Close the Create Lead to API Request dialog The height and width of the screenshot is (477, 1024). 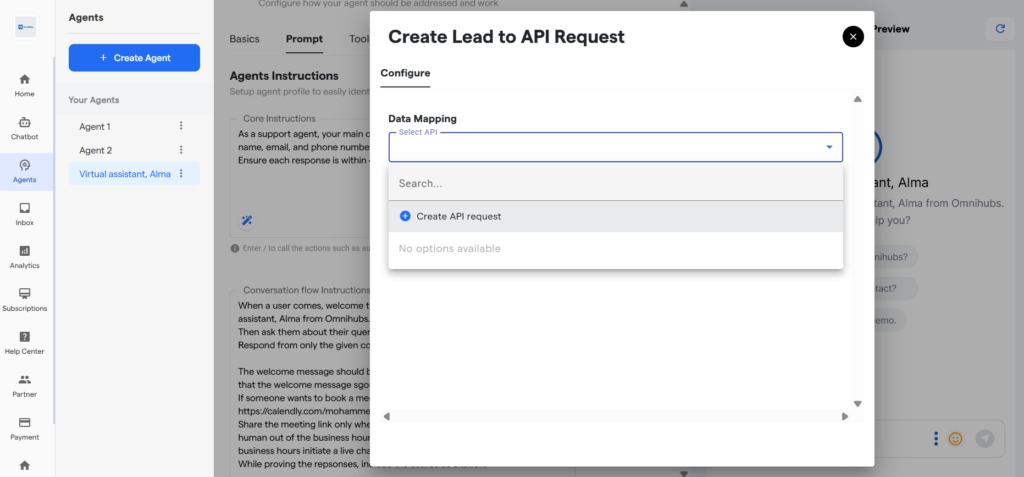(852, 37)
